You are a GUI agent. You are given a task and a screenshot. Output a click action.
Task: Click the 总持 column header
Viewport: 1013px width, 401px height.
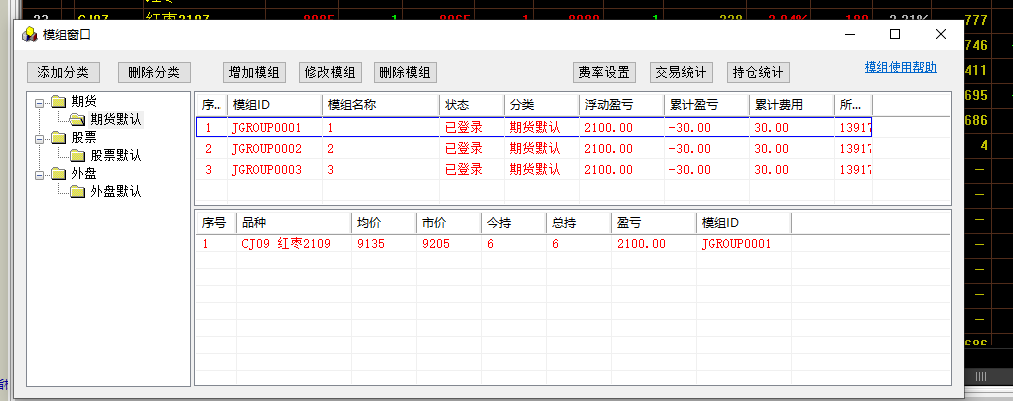tap(579, 223)
